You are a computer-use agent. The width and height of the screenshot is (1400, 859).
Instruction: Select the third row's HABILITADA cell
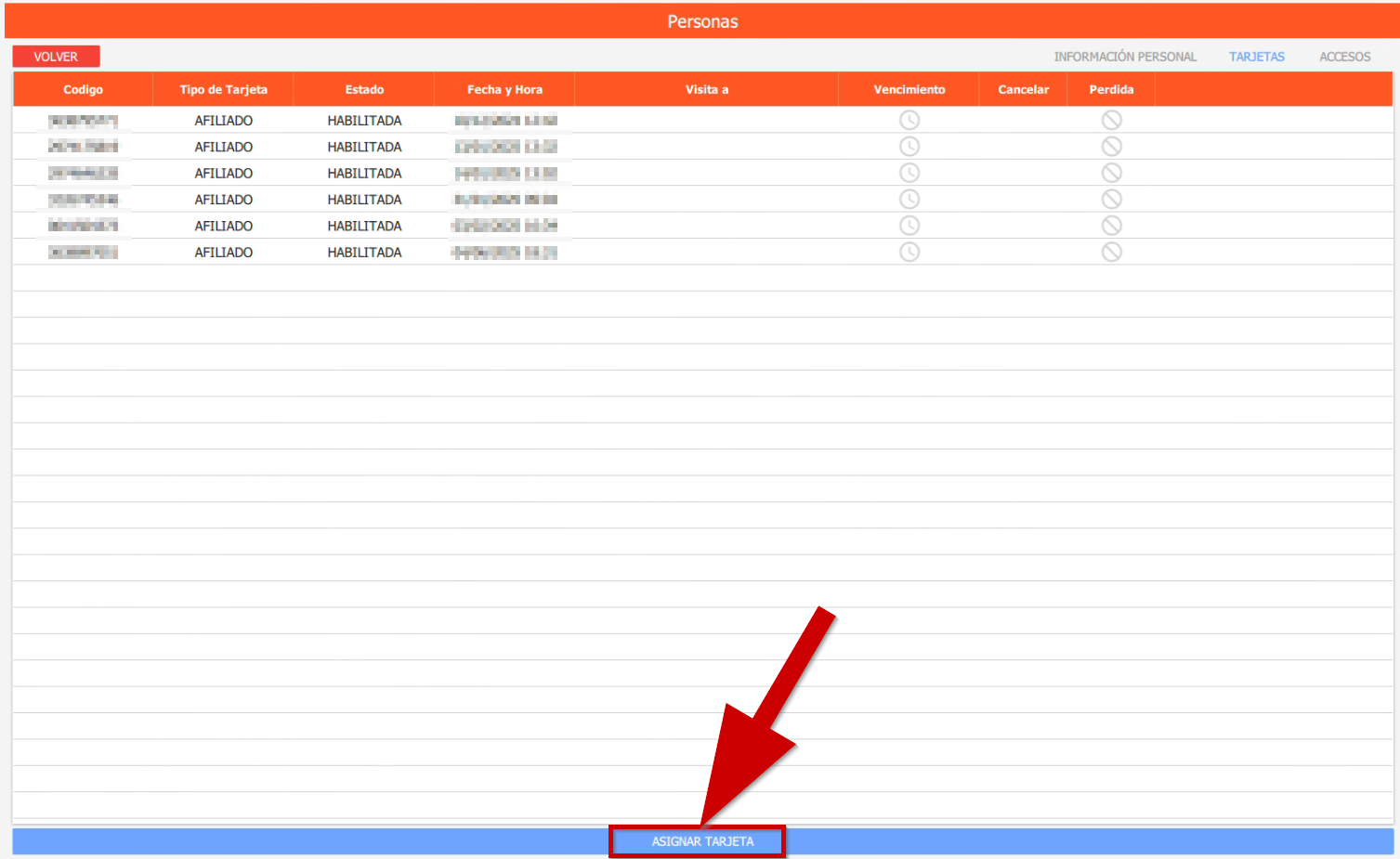click(364, 174)
